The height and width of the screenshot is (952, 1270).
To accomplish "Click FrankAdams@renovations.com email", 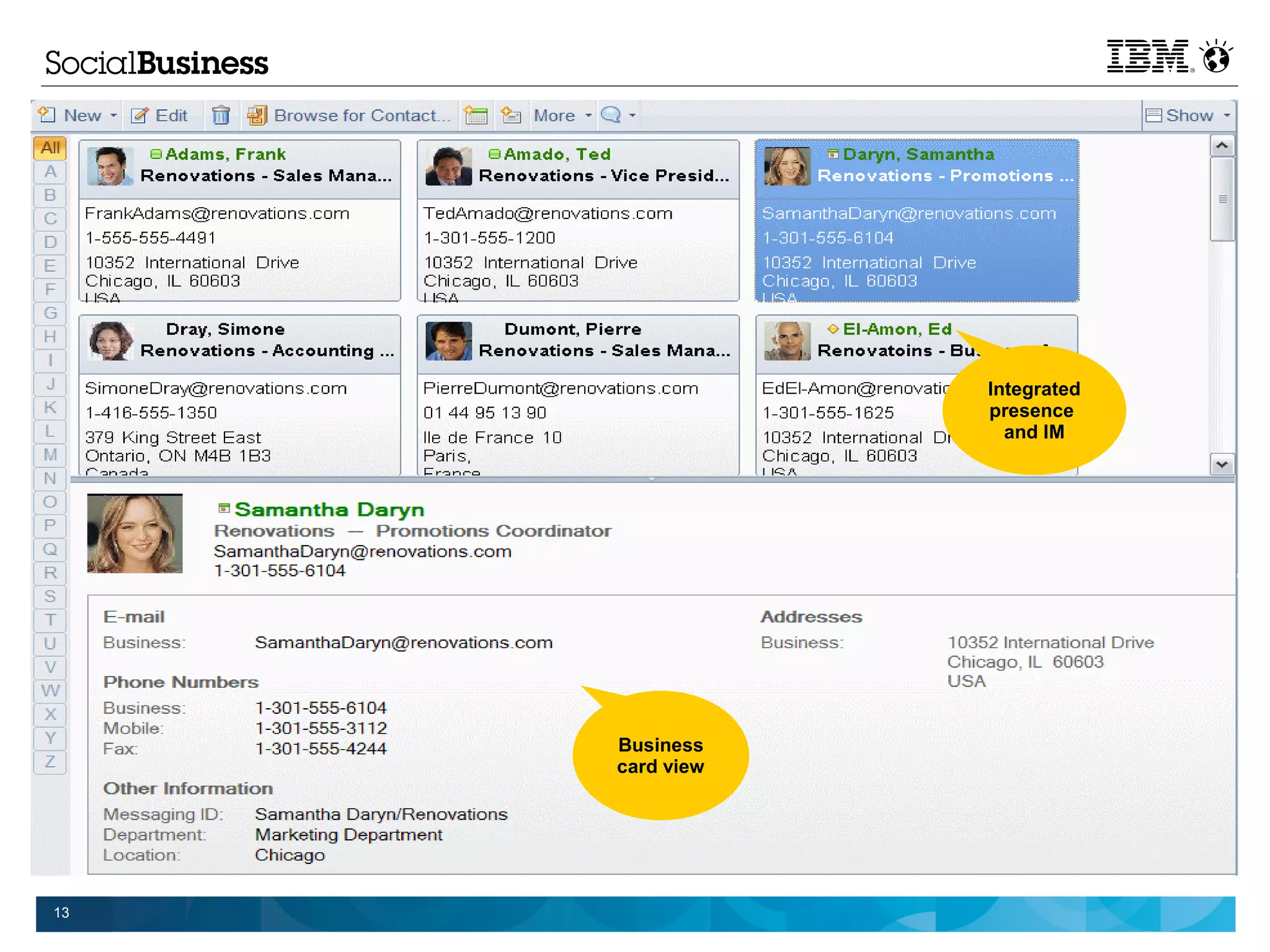I will click(217, 213).
